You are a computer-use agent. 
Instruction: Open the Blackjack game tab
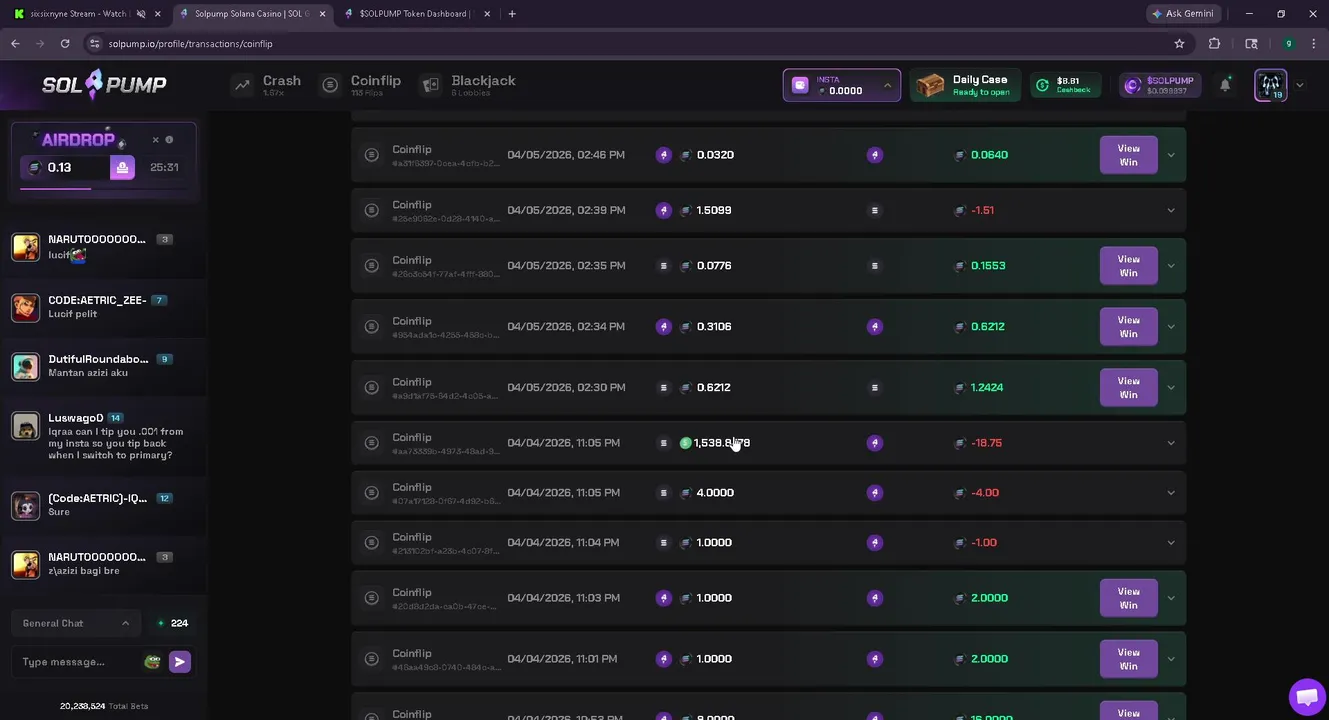[x=469, y=85]
